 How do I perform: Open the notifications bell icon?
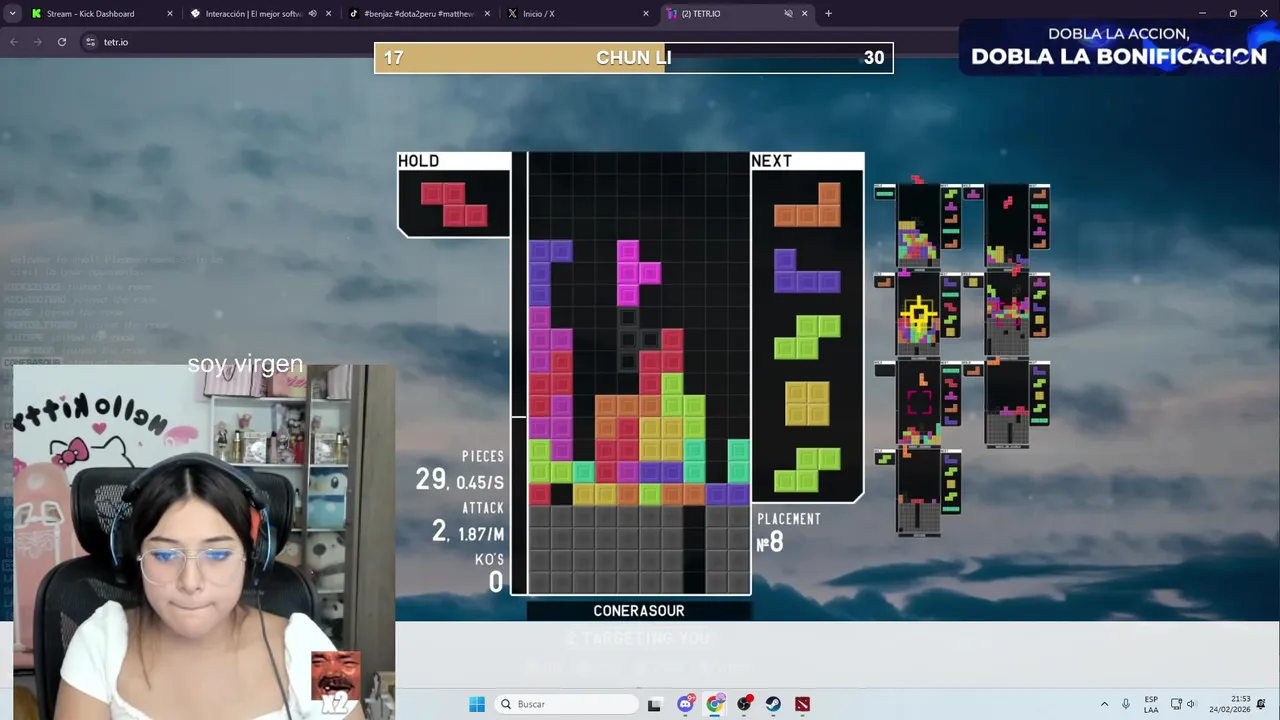(x=1262, y=704)
